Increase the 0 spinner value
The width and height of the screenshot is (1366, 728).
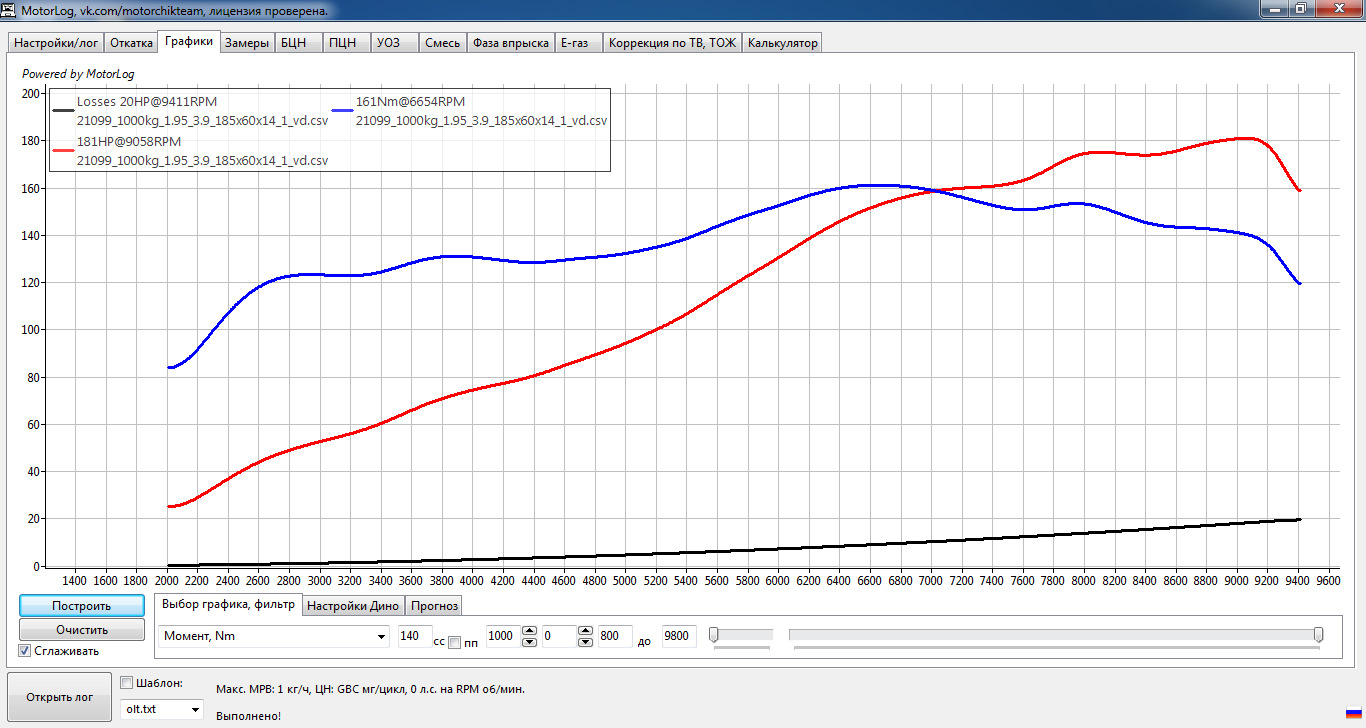click(x=585, y=631)
